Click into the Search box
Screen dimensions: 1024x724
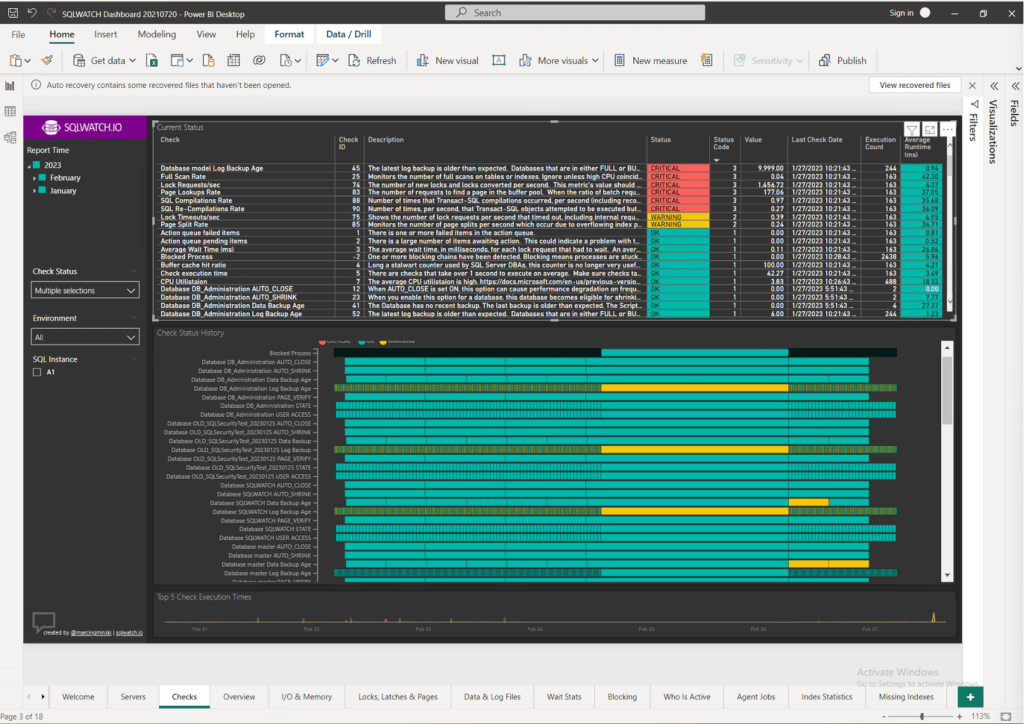pos(575,13)
